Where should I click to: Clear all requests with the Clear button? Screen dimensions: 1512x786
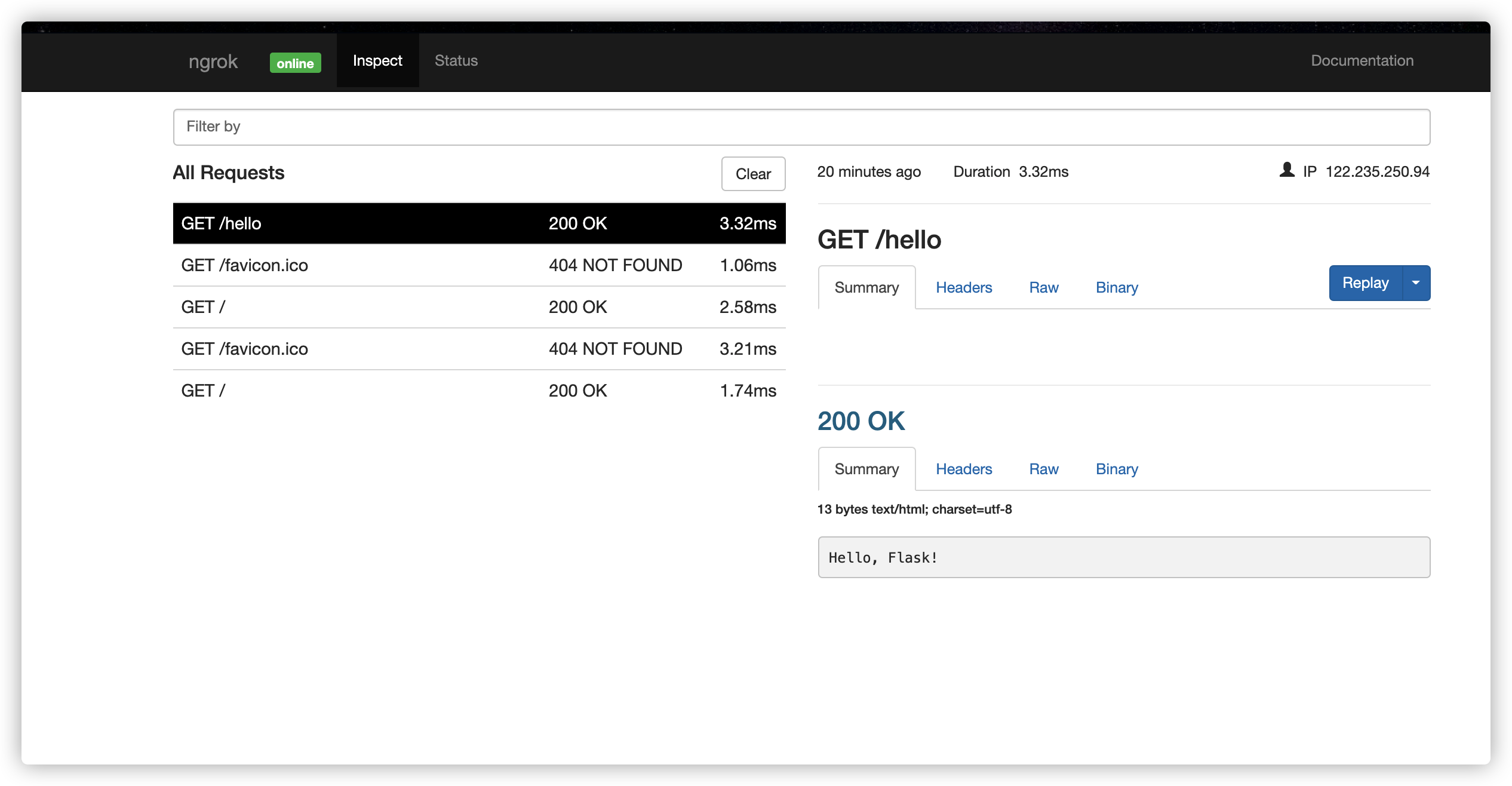click(753, 174)
